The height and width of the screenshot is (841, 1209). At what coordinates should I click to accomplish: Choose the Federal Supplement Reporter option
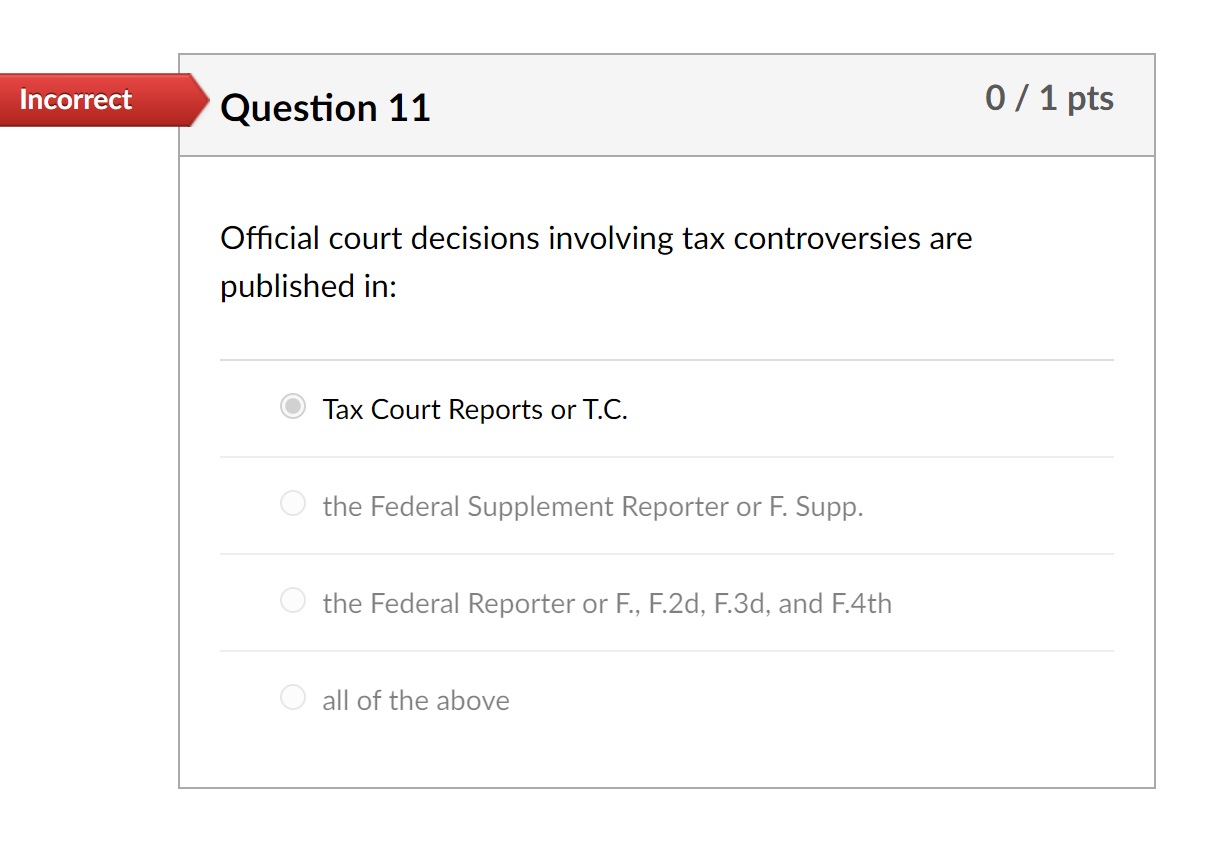tap(293, 504)
